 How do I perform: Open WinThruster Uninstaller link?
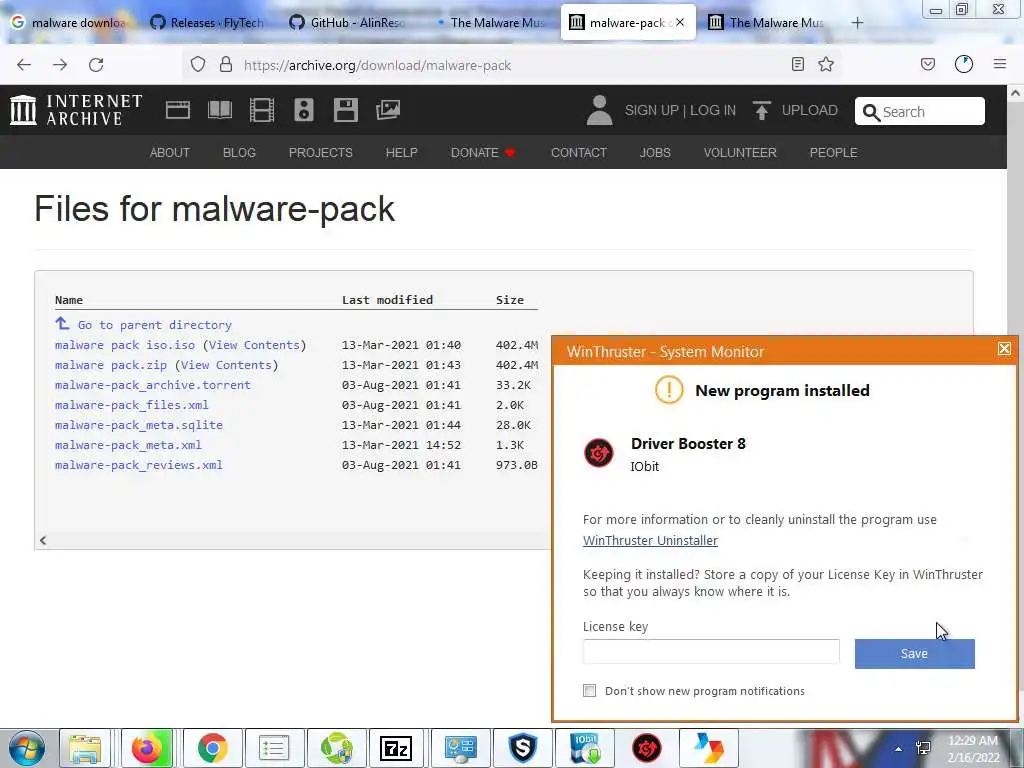point(650,541)
